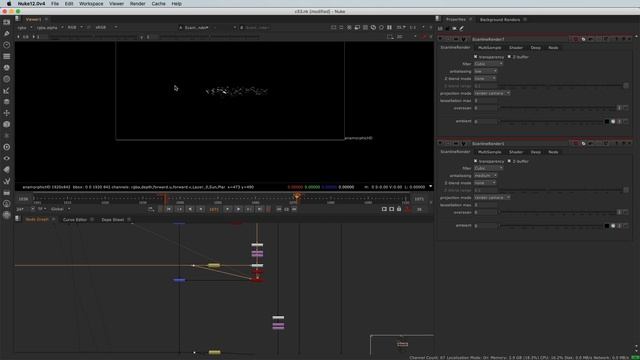
Task: Click the timeline start frame field 1036
Action: pos(23,199)
